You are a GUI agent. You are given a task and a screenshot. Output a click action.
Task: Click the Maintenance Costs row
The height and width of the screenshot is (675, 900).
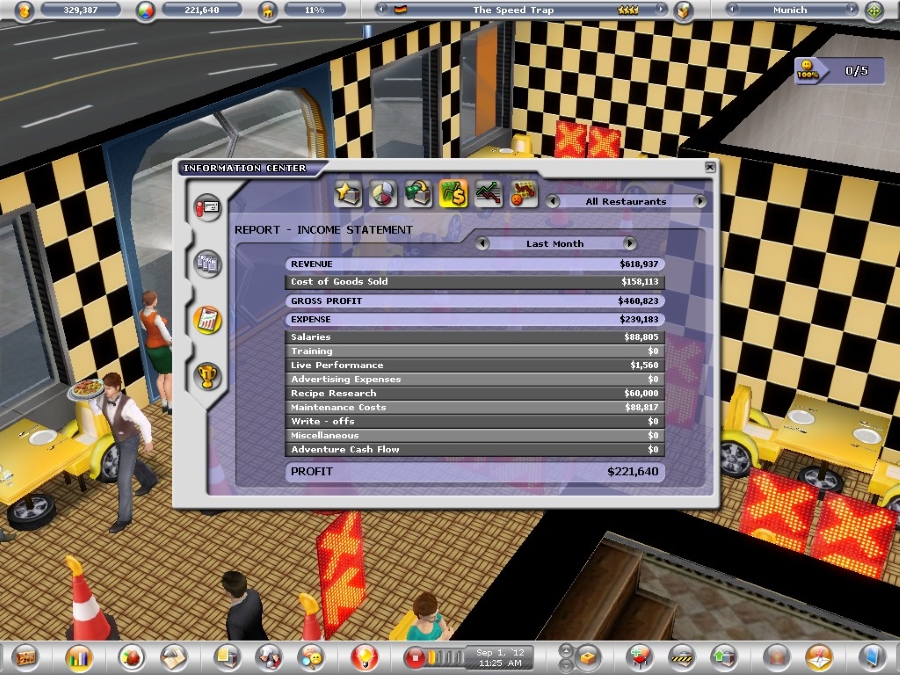[475, 407]
